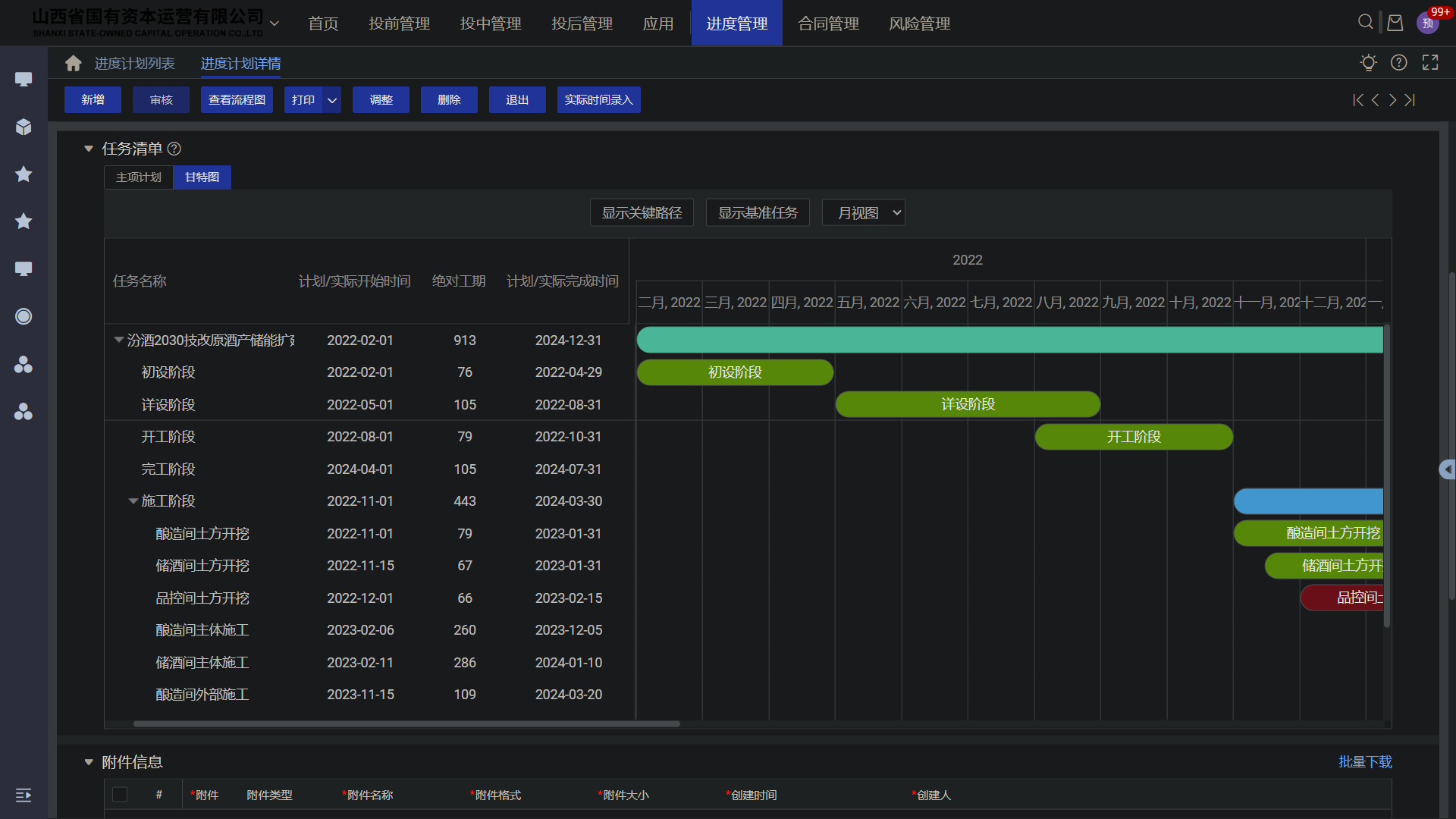Viewport: 1456px width, 819px height.
Task: Check the attachment table select-all checkbox
Action: click(x=120, y=794)
